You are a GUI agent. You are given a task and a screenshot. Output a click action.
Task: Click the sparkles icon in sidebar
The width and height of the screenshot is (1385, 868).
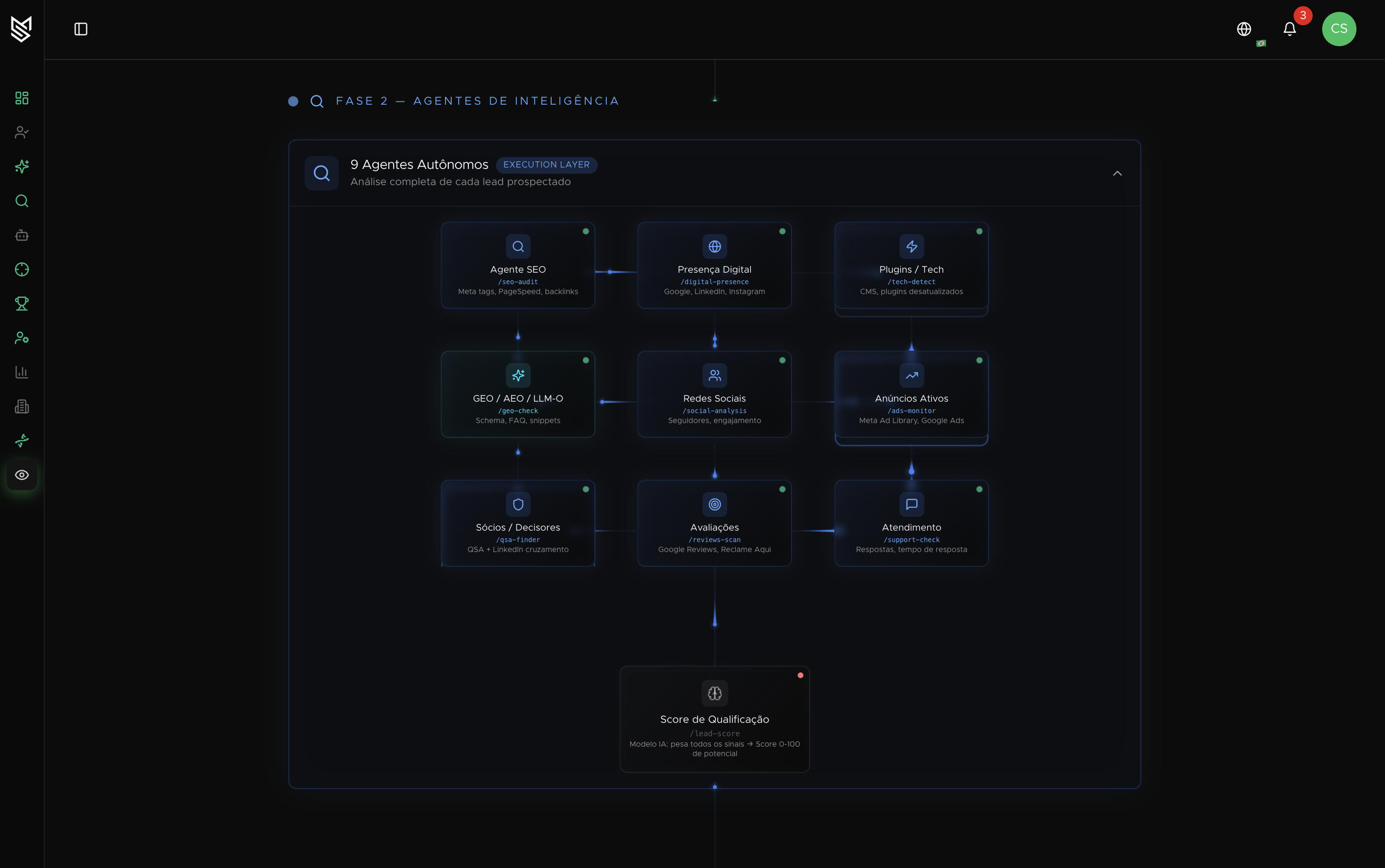pyautogui.click(x=22, y=167)
